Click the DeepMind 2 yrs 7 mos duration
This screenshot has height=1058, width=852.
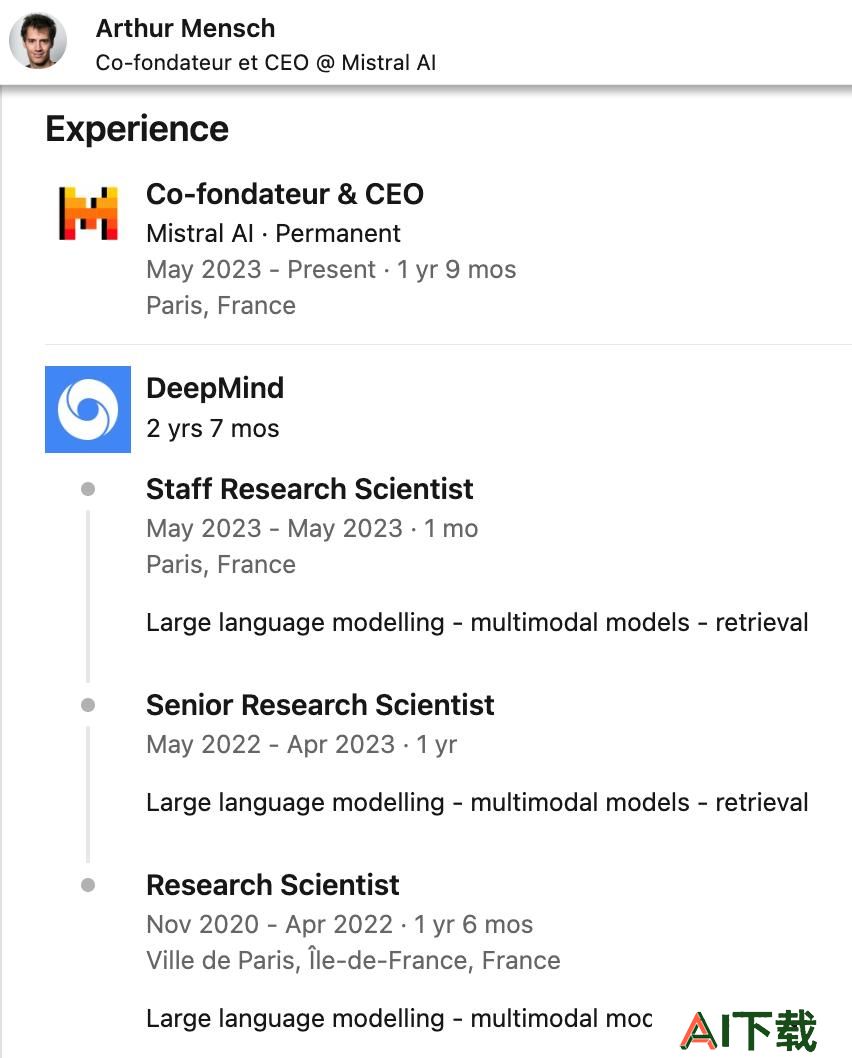tap(212, 428)
